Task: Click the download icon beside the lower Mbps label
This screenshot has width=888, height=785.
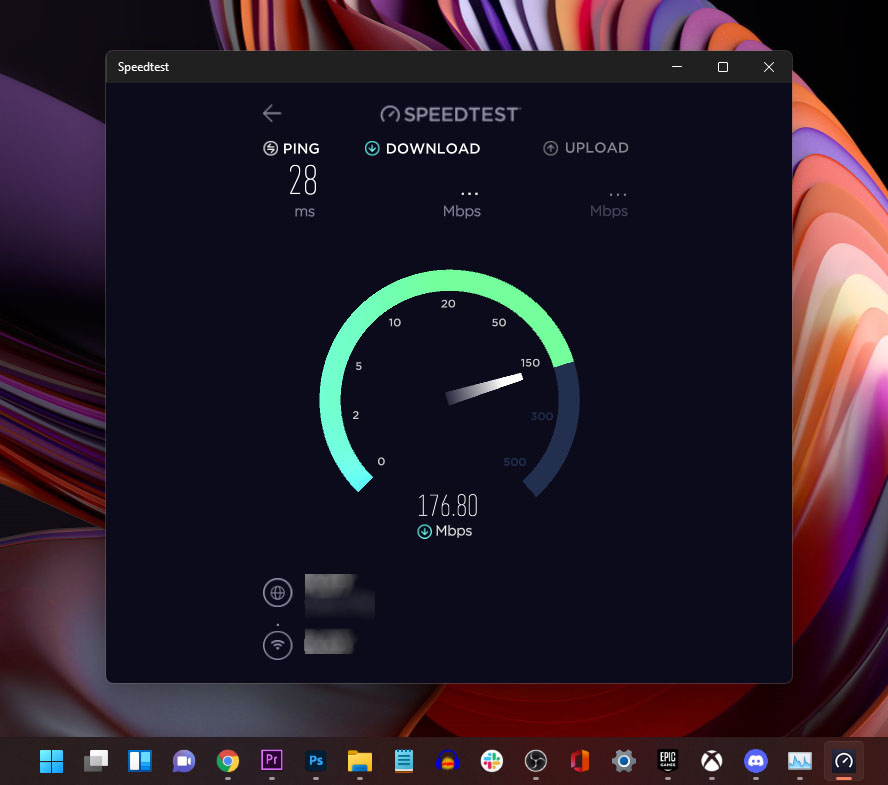Action: tap(424, 531)
